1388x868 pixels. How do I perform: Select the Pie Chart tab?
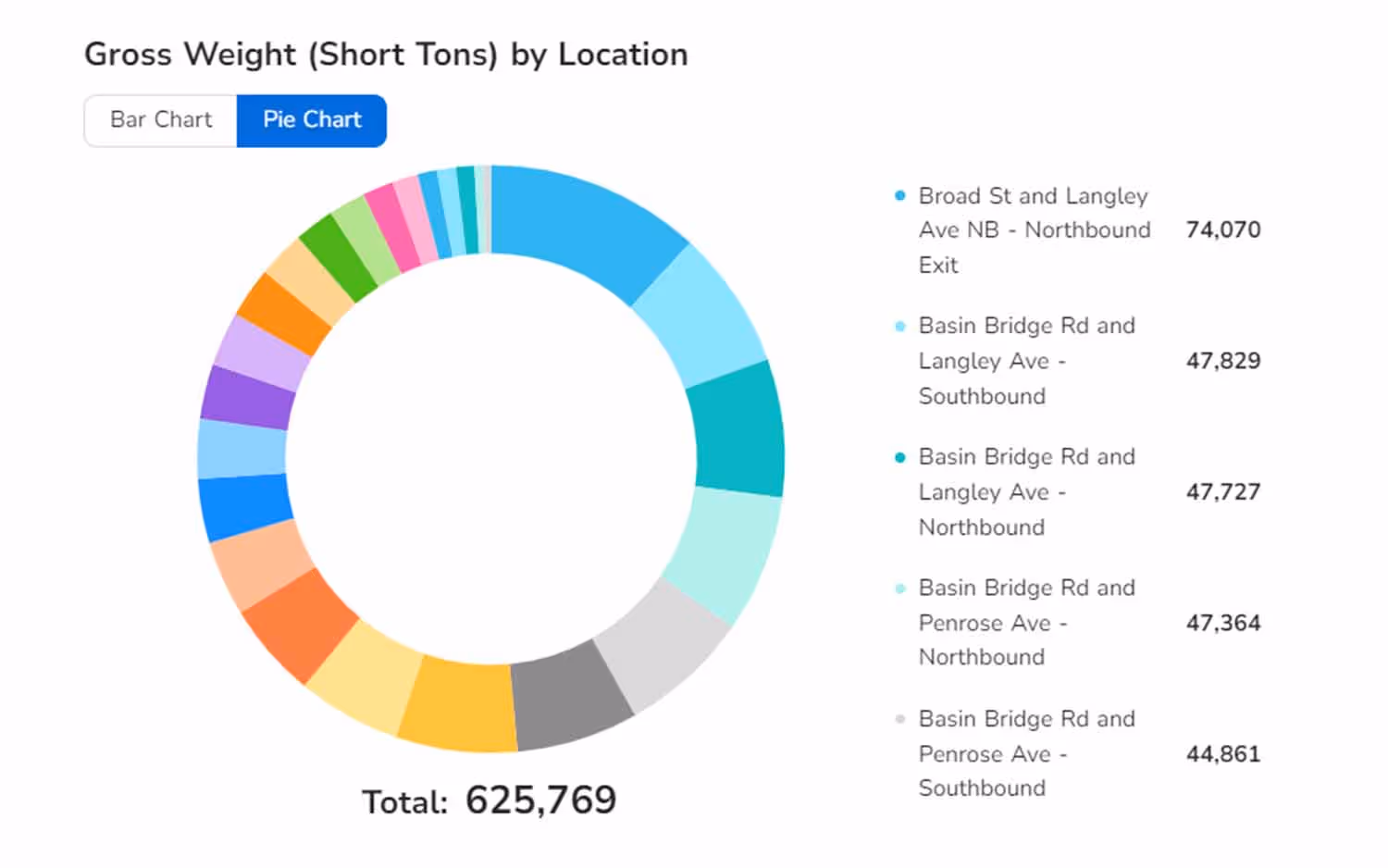(x=312, y=120)
